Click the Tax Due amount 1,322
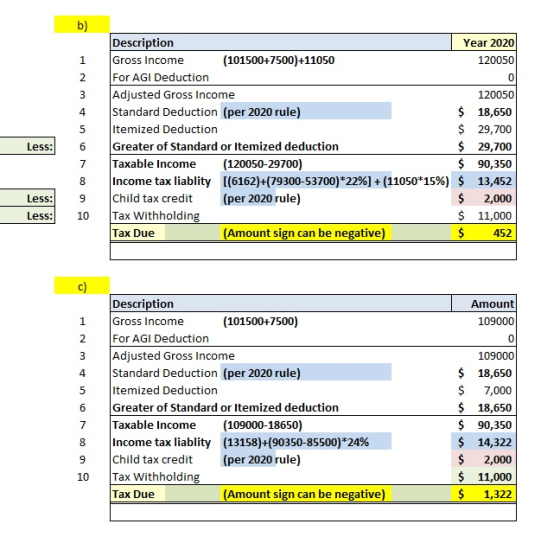Screen dimensions: 560x543 click(484, 494)
